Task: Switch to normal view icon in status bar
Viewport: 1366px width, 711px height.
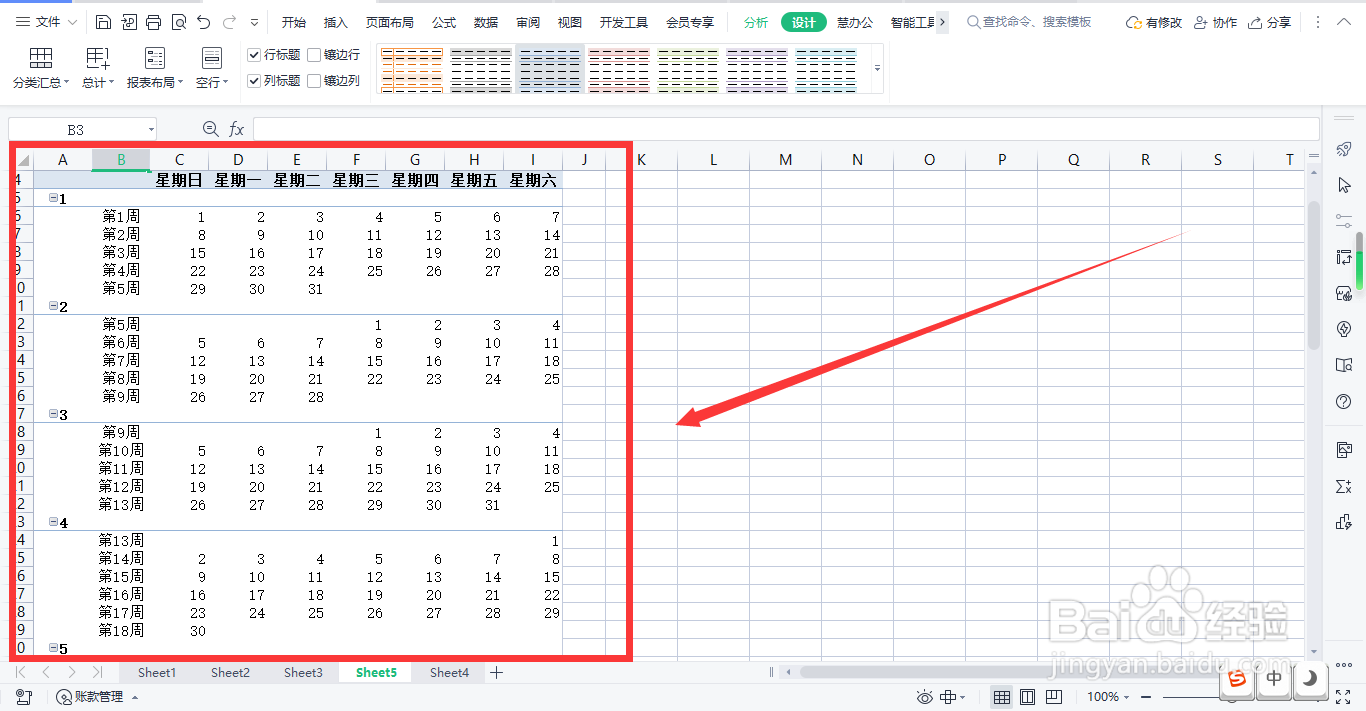Action: [x=1001, y=697]
